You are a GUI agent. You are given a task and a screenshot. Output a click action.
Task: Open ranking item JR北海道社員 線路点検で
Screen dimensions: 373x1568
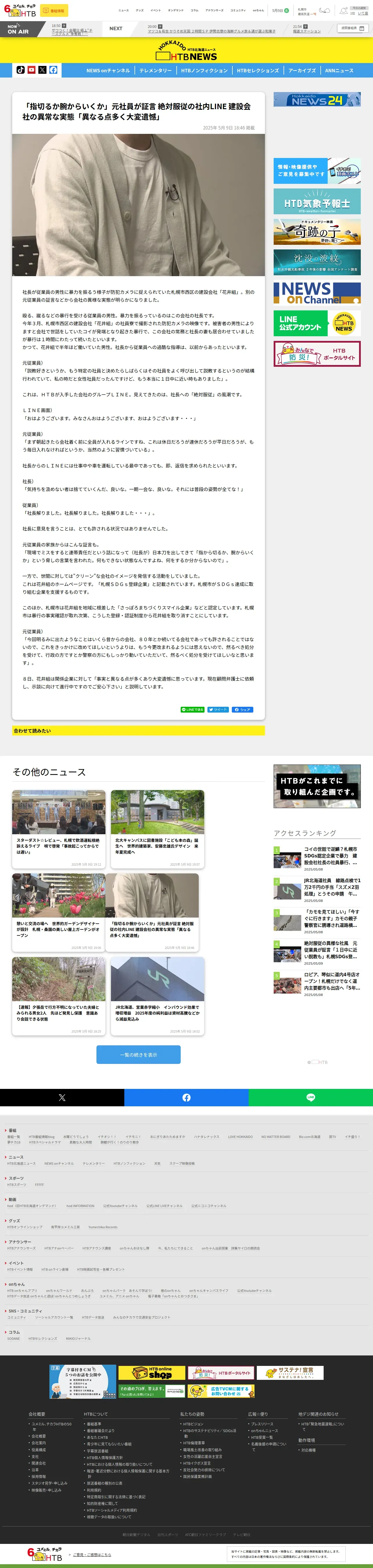point(317,891)
